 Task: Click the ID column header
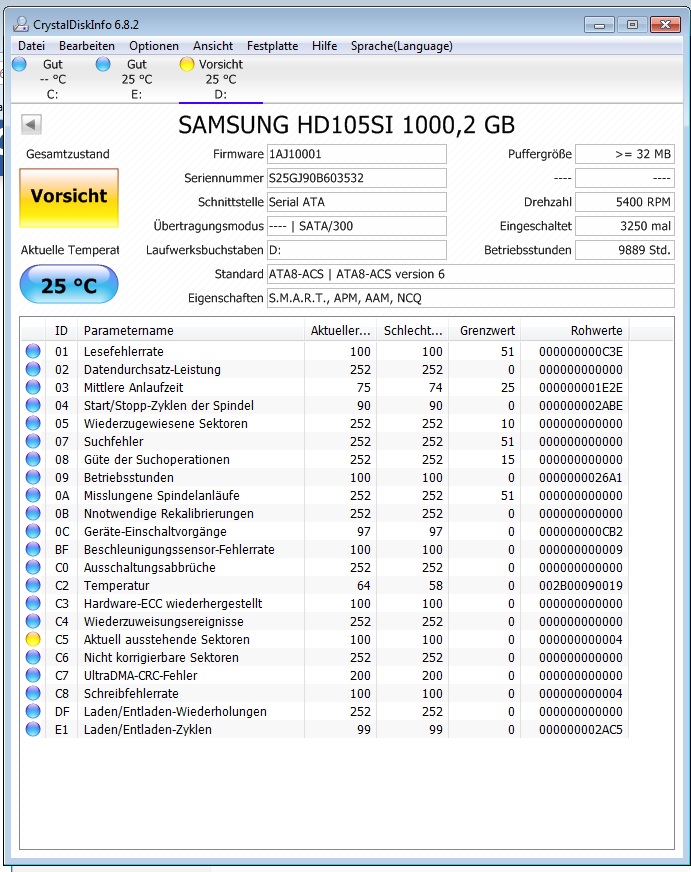[61, 330]
